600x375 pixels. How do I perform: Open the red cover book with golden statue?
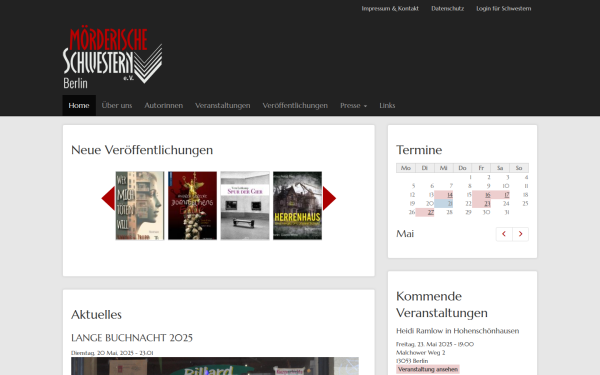(x=192, y=205)
